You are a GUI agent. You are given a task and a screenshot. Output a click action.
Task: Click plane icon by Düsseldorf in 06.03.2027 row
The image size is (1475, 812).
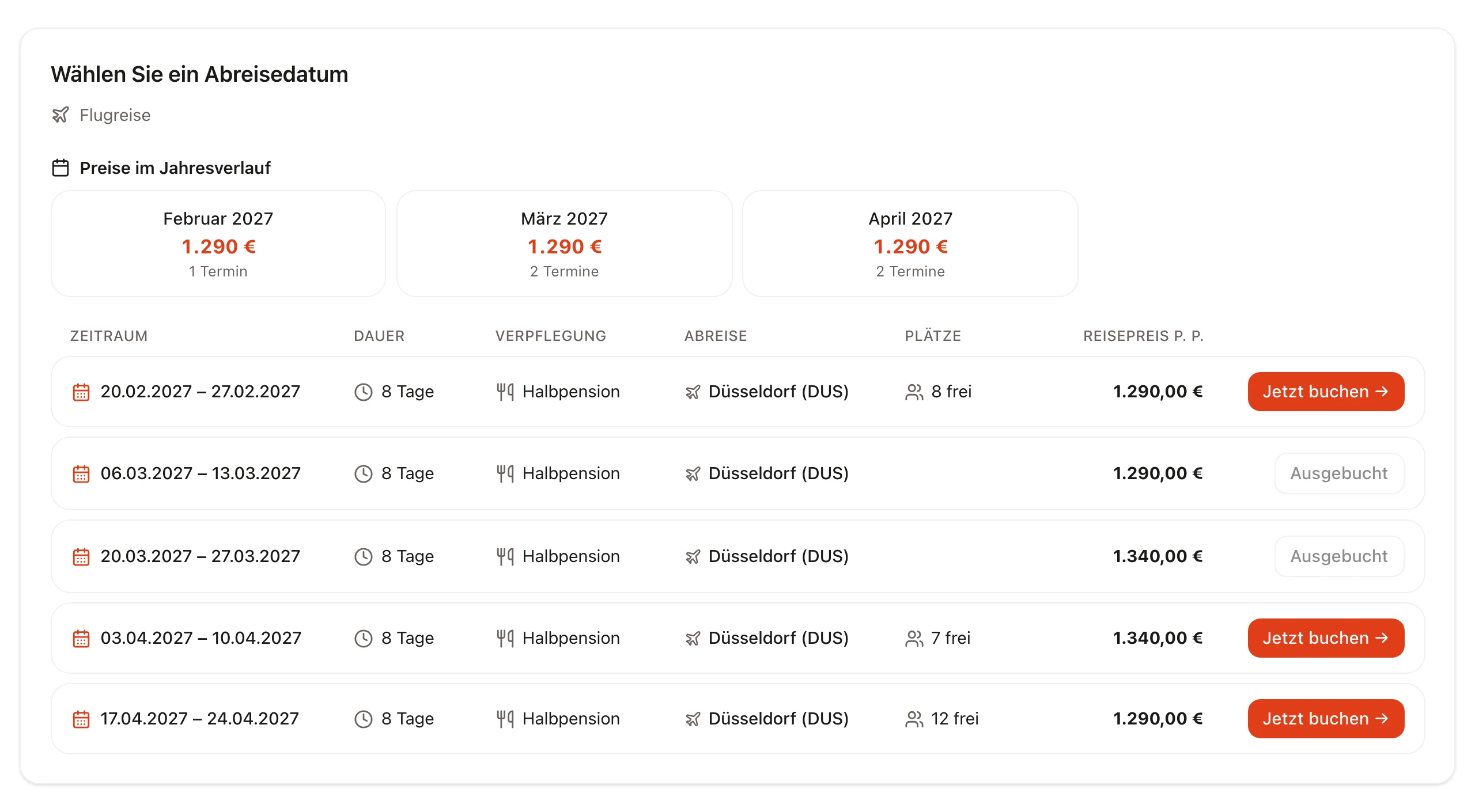693,474
